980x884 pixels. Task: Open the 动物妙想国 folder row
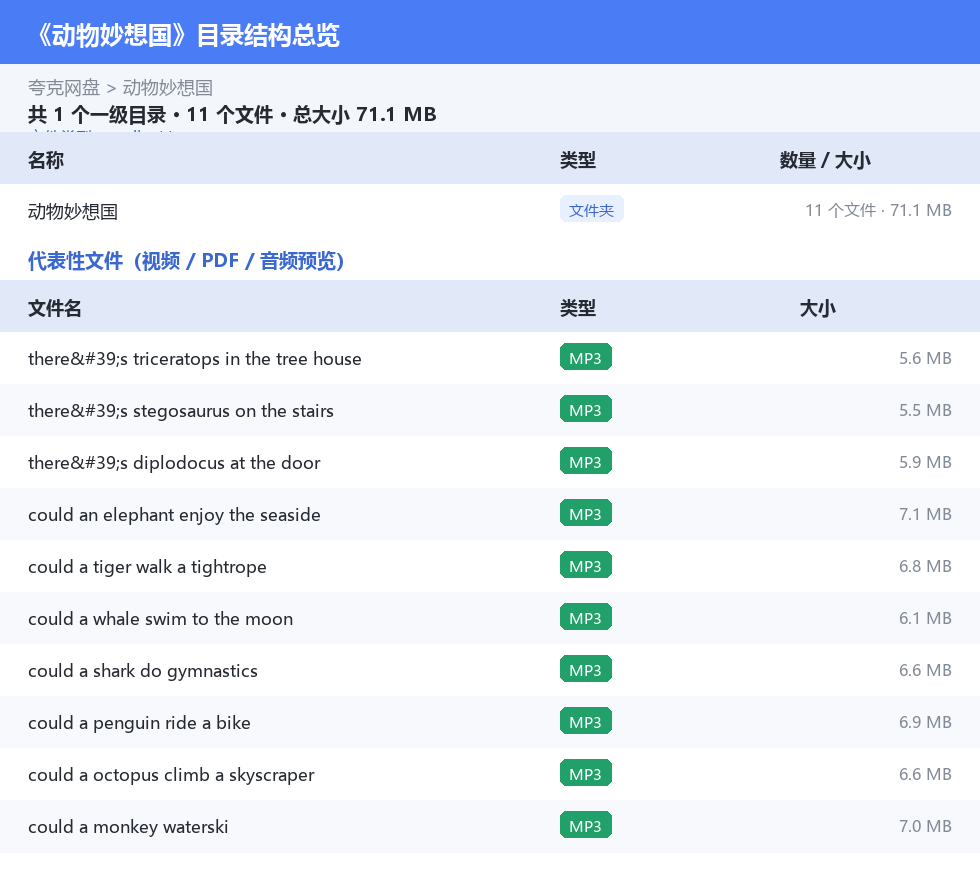pos(490,211)
